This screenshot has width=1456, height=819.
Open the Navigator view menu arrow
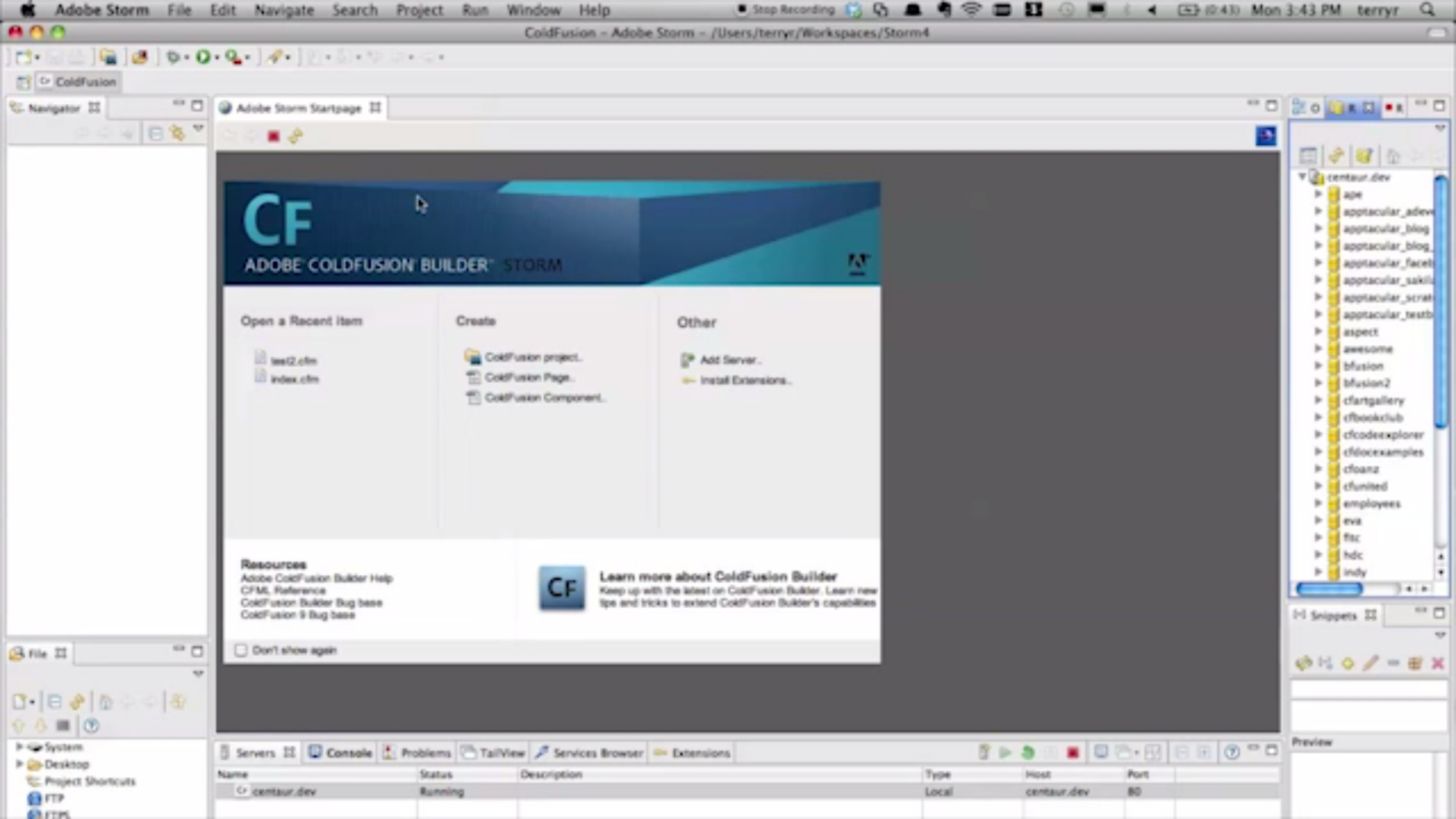click(x=198, y=130)
